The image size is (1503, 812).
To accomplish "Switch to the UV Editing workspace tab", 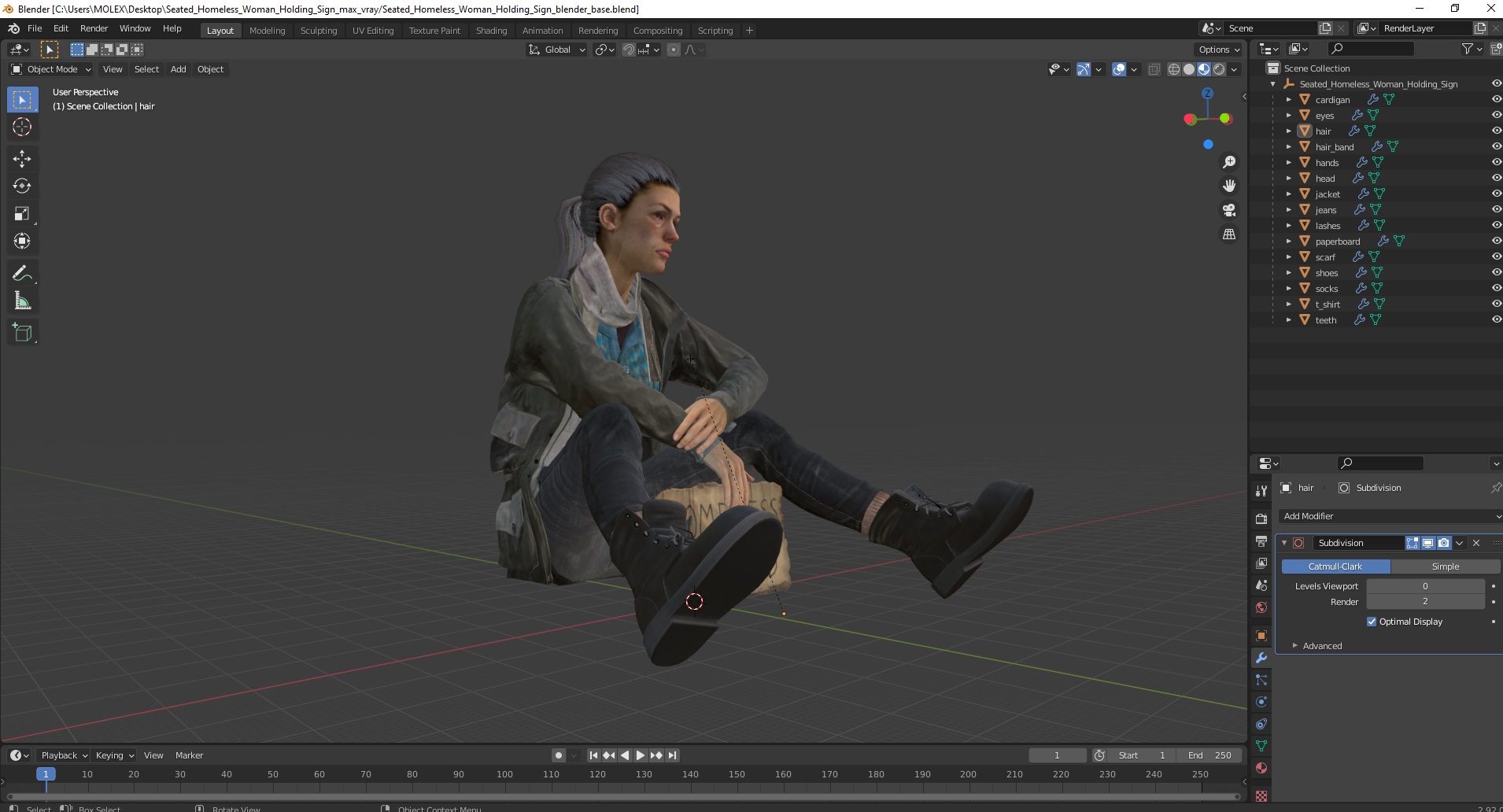I will pyautogui.click(x=373, y=31).
